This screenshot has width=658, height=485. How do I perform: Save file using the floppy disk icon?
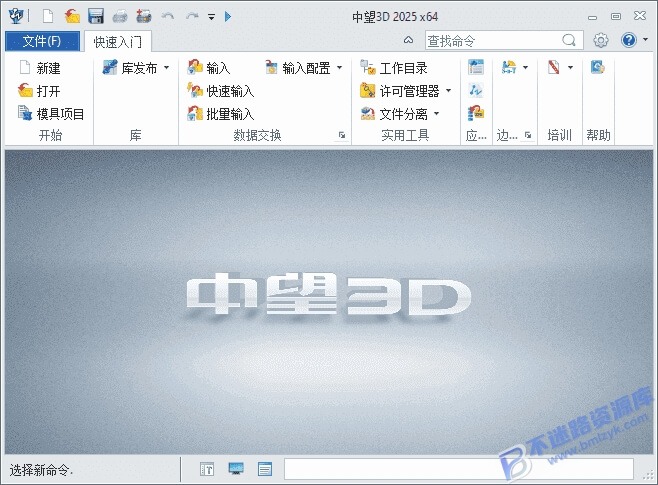tap(96, 17)
